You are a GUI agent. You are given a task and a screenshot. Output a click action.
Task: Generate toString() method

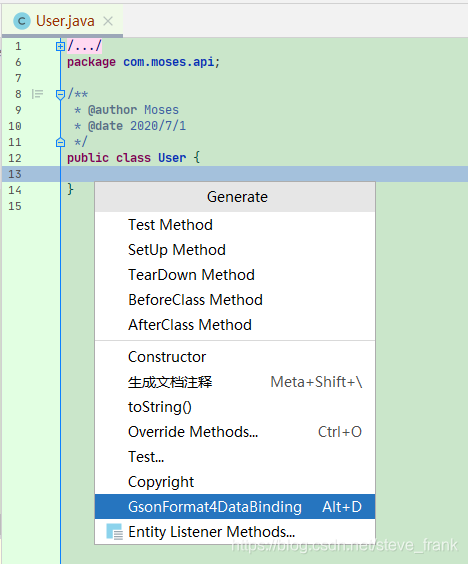tap(235, 407)
